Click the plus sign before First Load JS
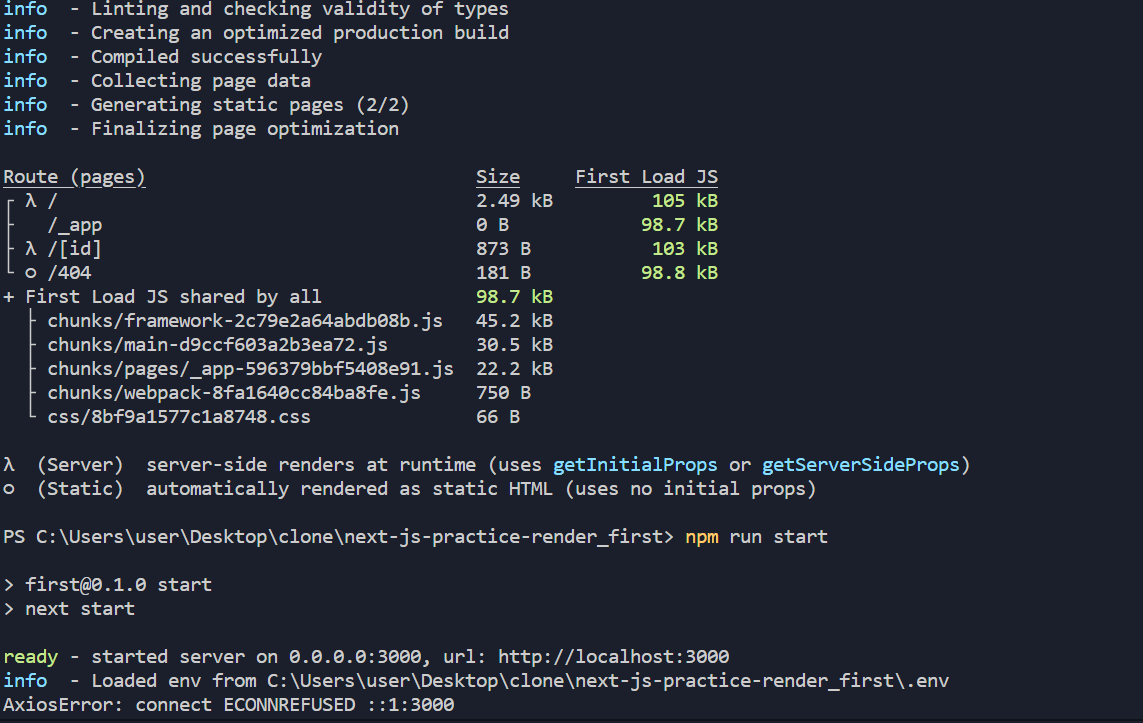The image size is (1143, 723). [x=9, y=297]
